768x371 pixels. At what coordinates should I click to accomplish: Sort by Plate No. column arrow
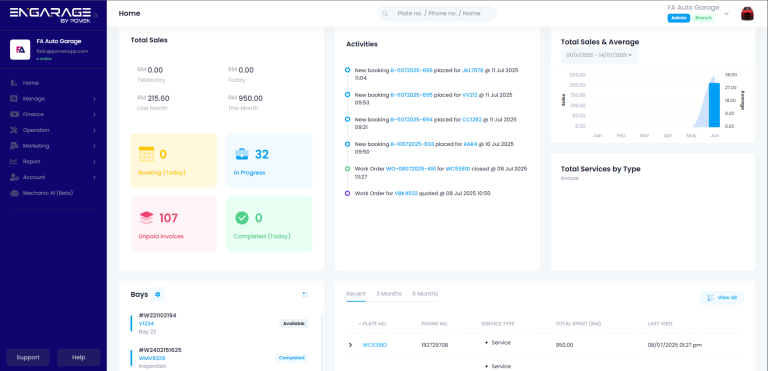360,324
